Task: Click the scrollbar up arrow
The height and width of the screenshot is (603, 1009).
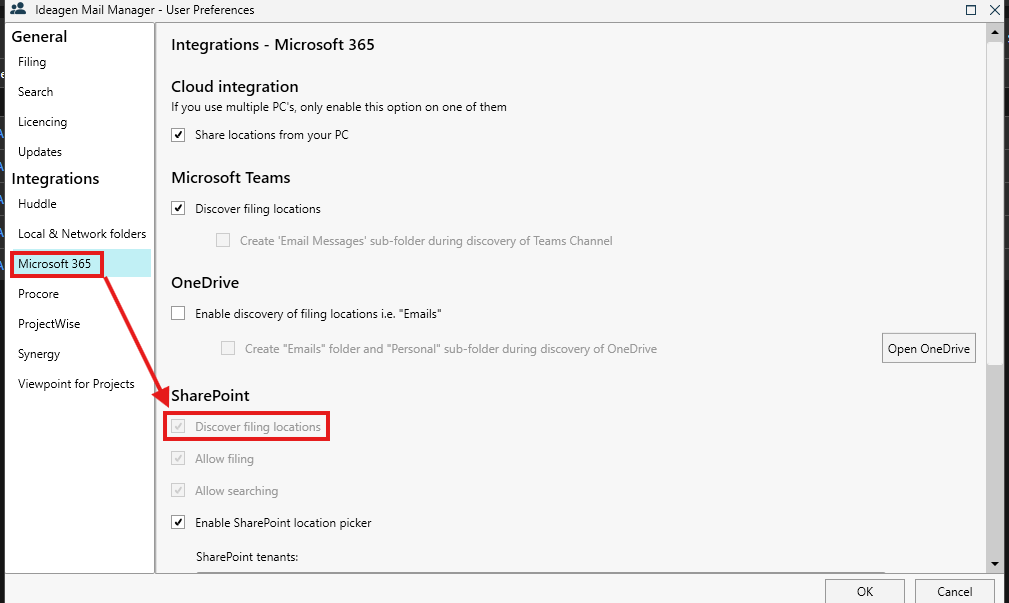Action: point(994,33)
